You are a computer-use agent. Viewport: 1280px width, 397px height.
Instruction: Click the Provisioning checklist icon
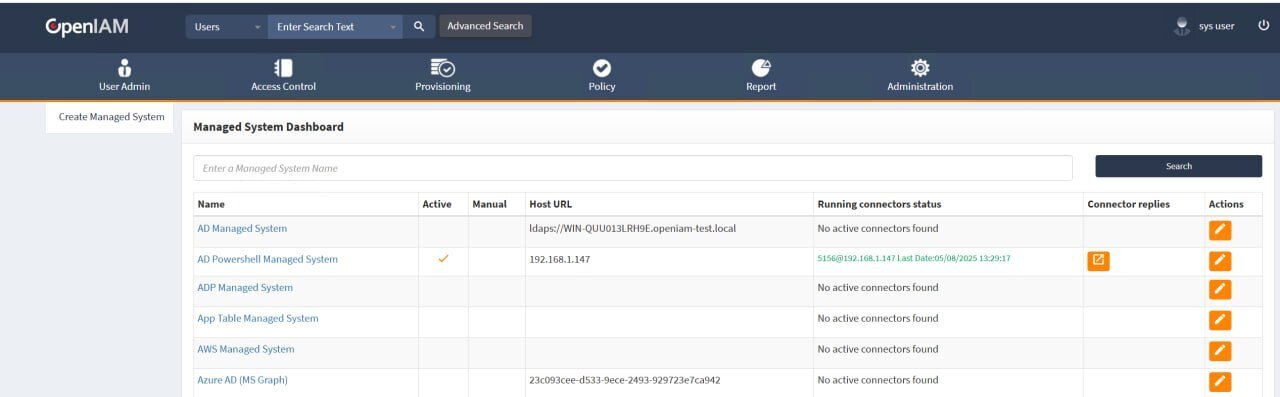click(443, 67)
